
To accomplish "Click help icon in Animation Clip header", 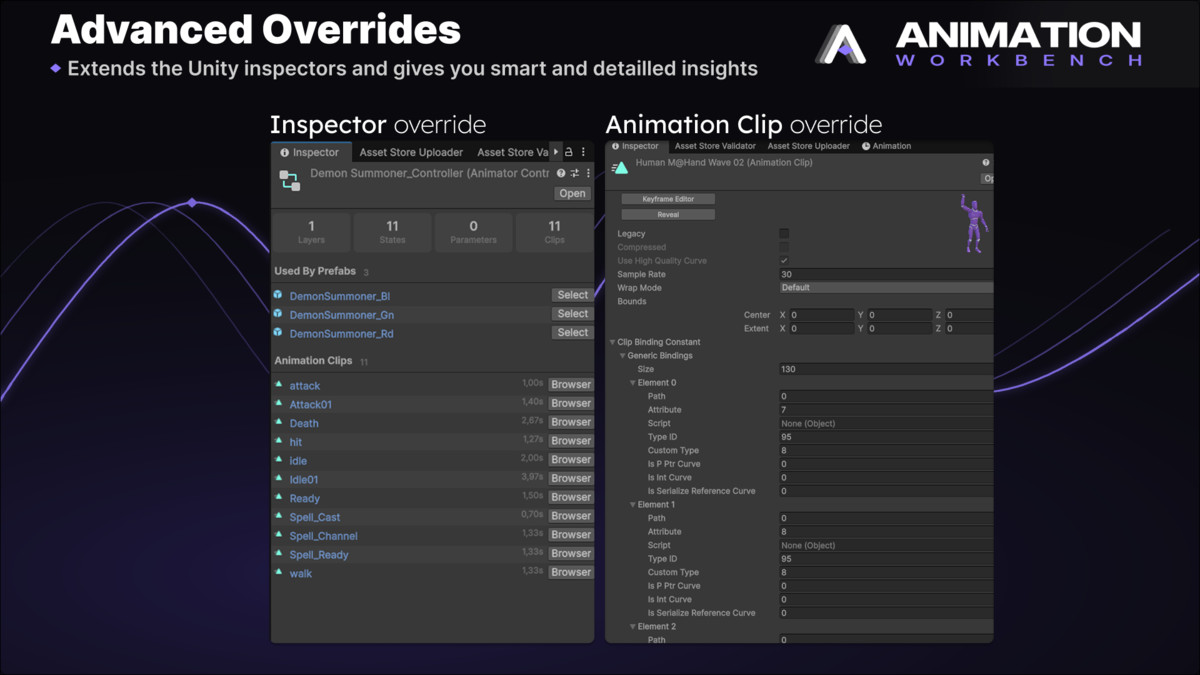I will 986,162.
